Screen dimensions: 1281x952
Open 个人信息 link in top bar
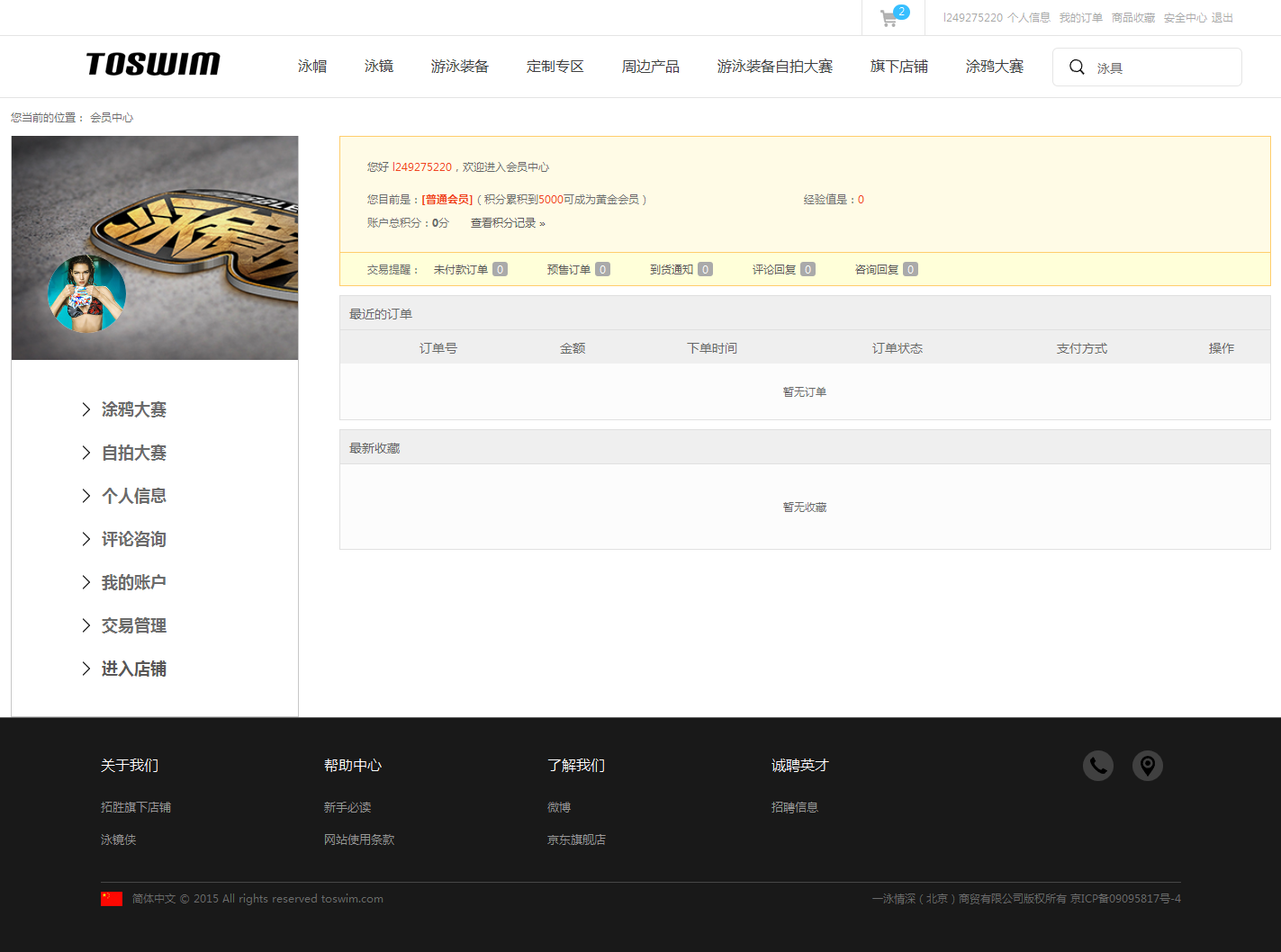click(1029, 18)
